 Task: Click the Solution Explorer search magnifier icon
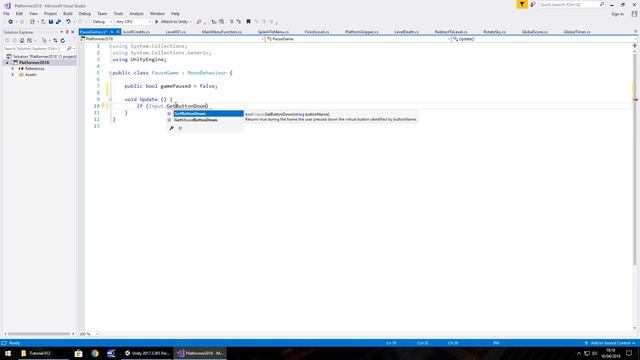point(69,49)
